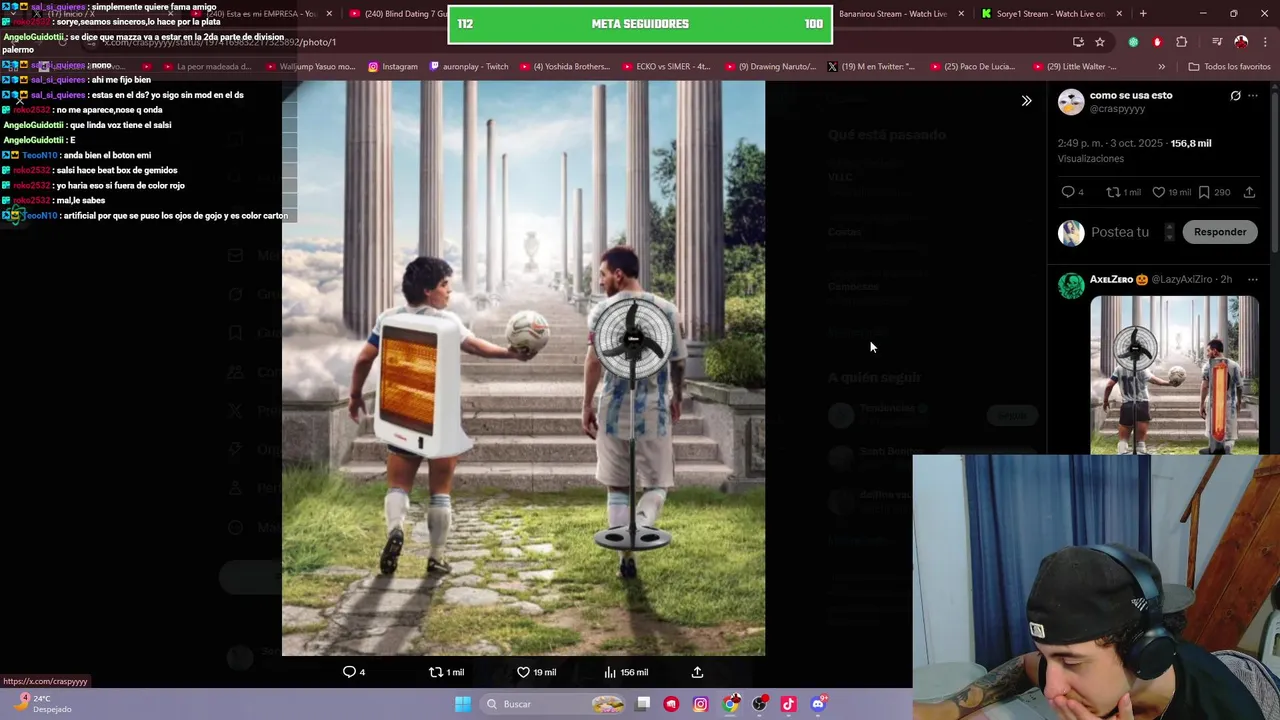Screen dimensions: 1280x720
Task: Click the share icon below the photo
Action: click(697, 672)
